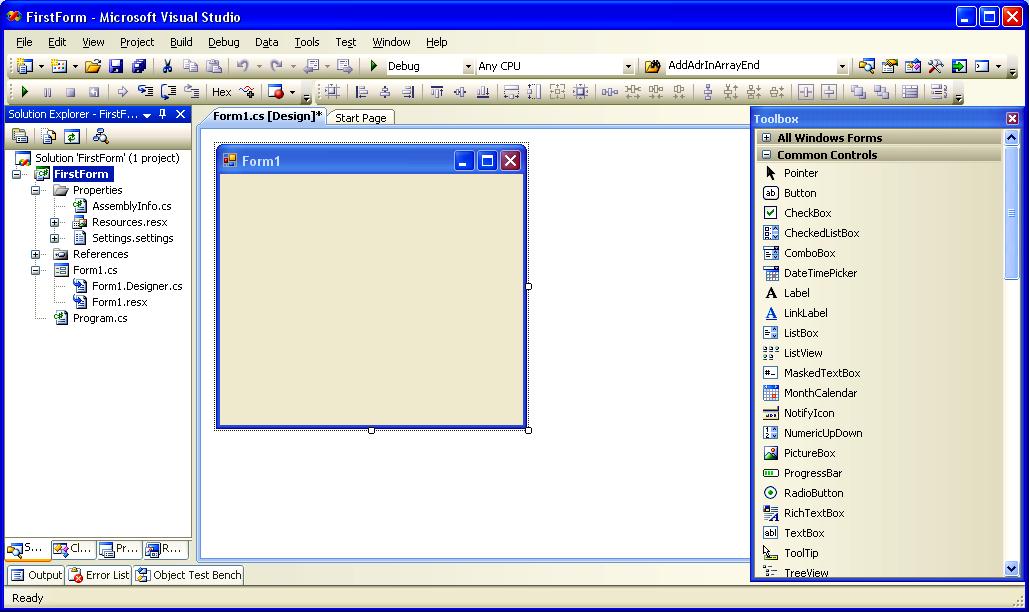Select Program.cs in Solution Explorer
The height and width of the screenshot is (612, 1029).
(100, 318)
